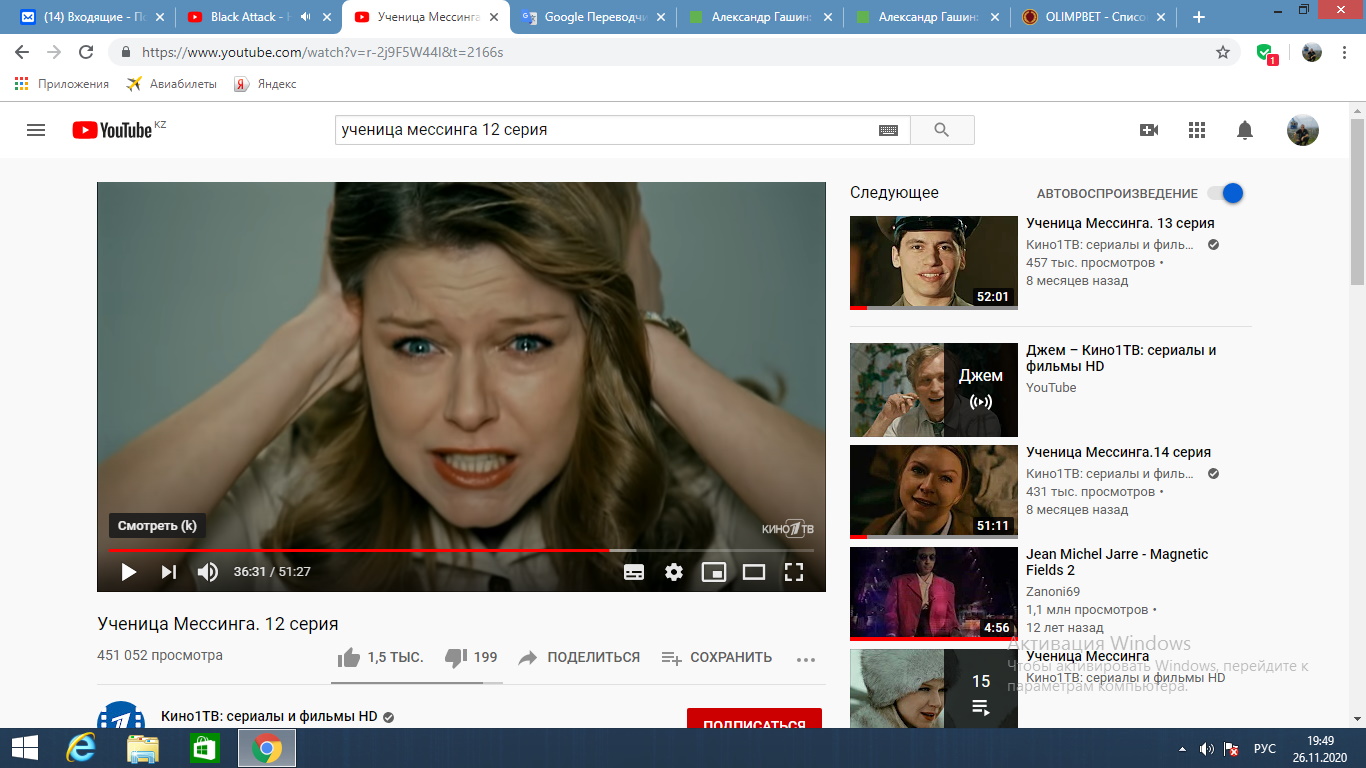Click the search magnifier button
Image resolution: width=1366 pixels, height=768 pixels.
(x=941, y=130)
